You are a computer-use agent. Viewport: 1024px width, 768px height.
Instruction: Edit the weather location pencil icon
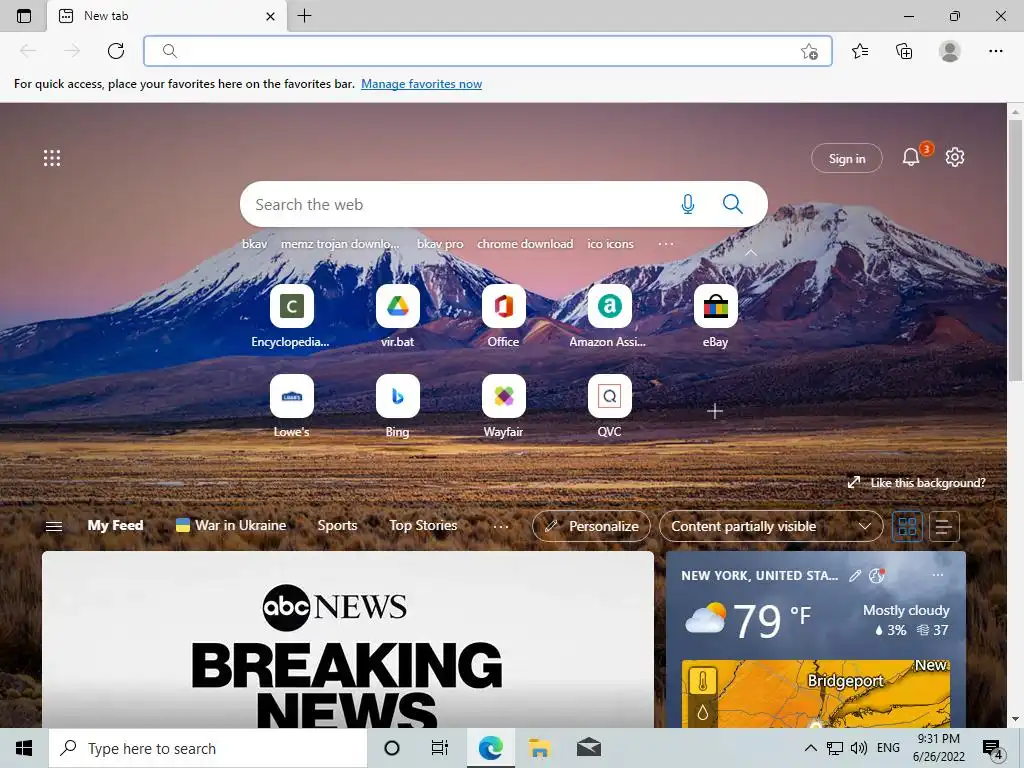[x=854, y=575]
